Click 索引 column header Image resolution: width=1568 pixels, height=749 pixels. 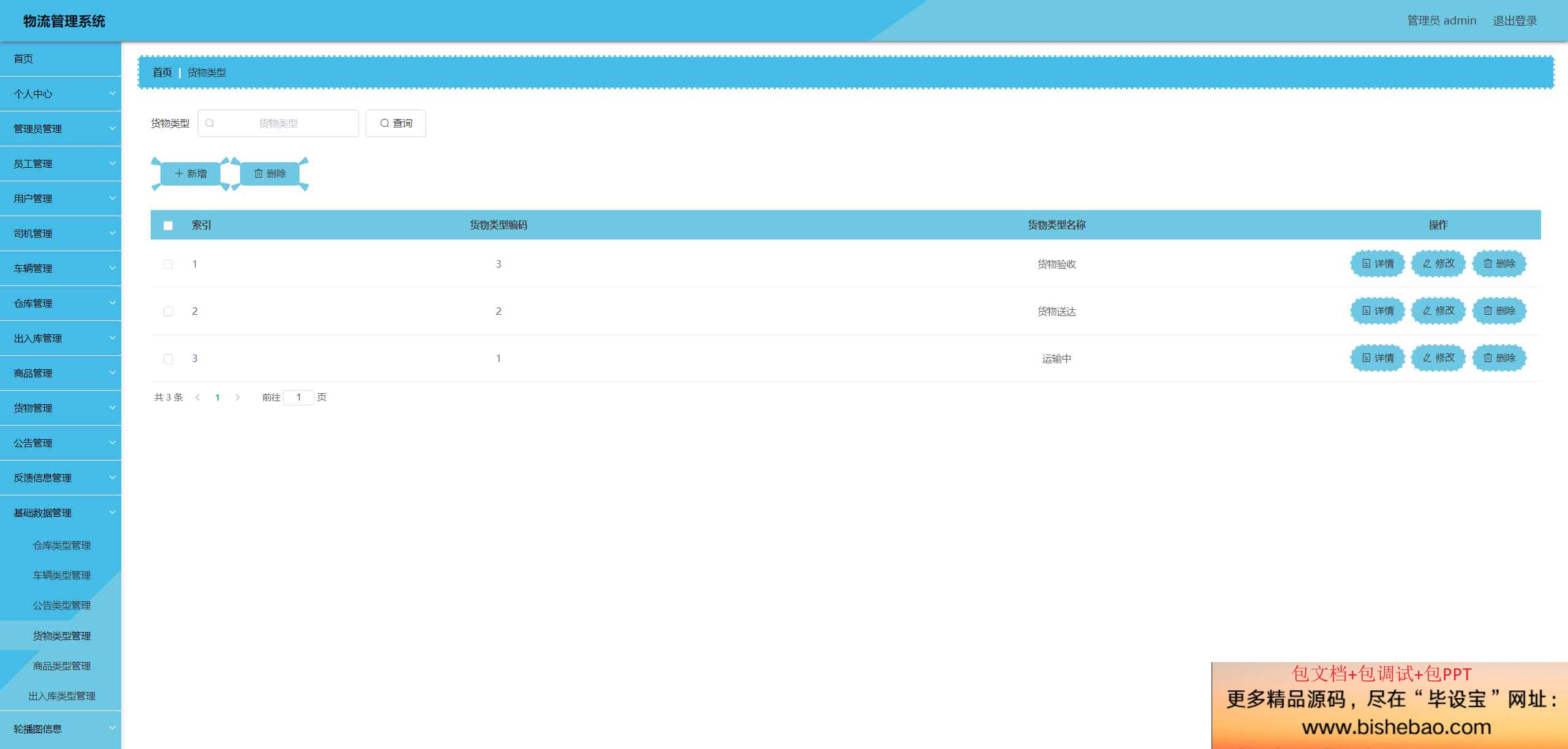coord(202,225)
